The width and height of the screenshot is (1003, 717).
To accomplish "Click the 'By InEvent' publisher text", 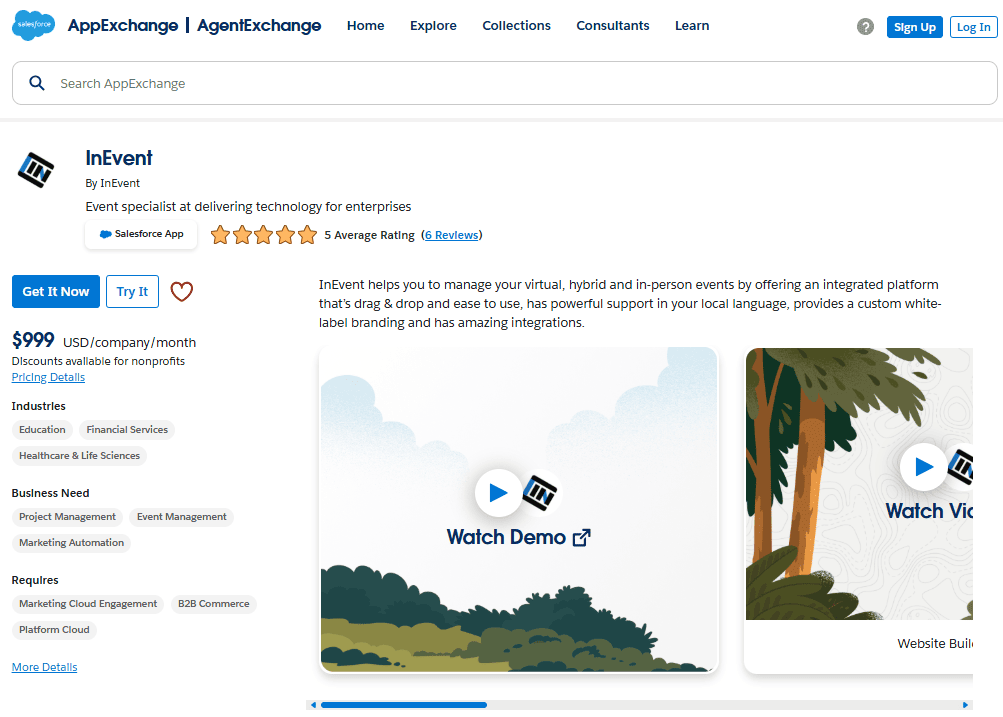I will pyautogui.click(x=113, y=183).
